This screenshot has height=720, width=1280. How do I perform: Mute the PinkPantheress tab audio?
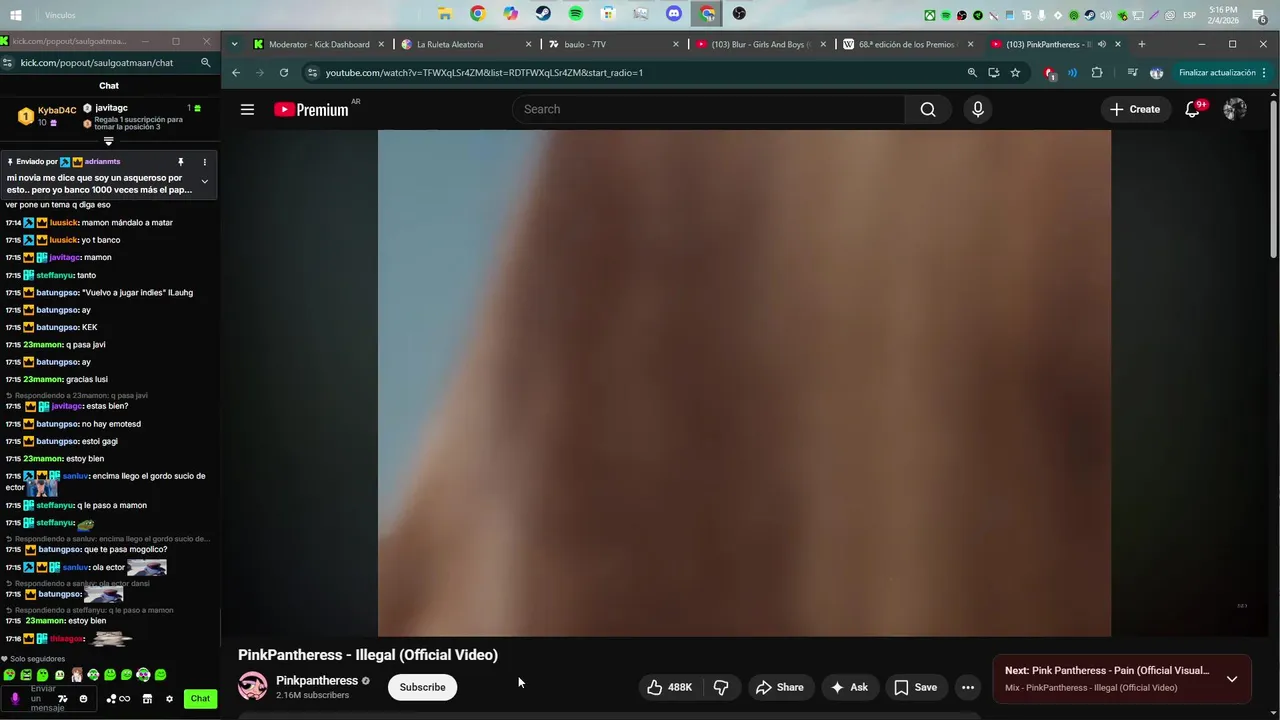click(1102, 44)
